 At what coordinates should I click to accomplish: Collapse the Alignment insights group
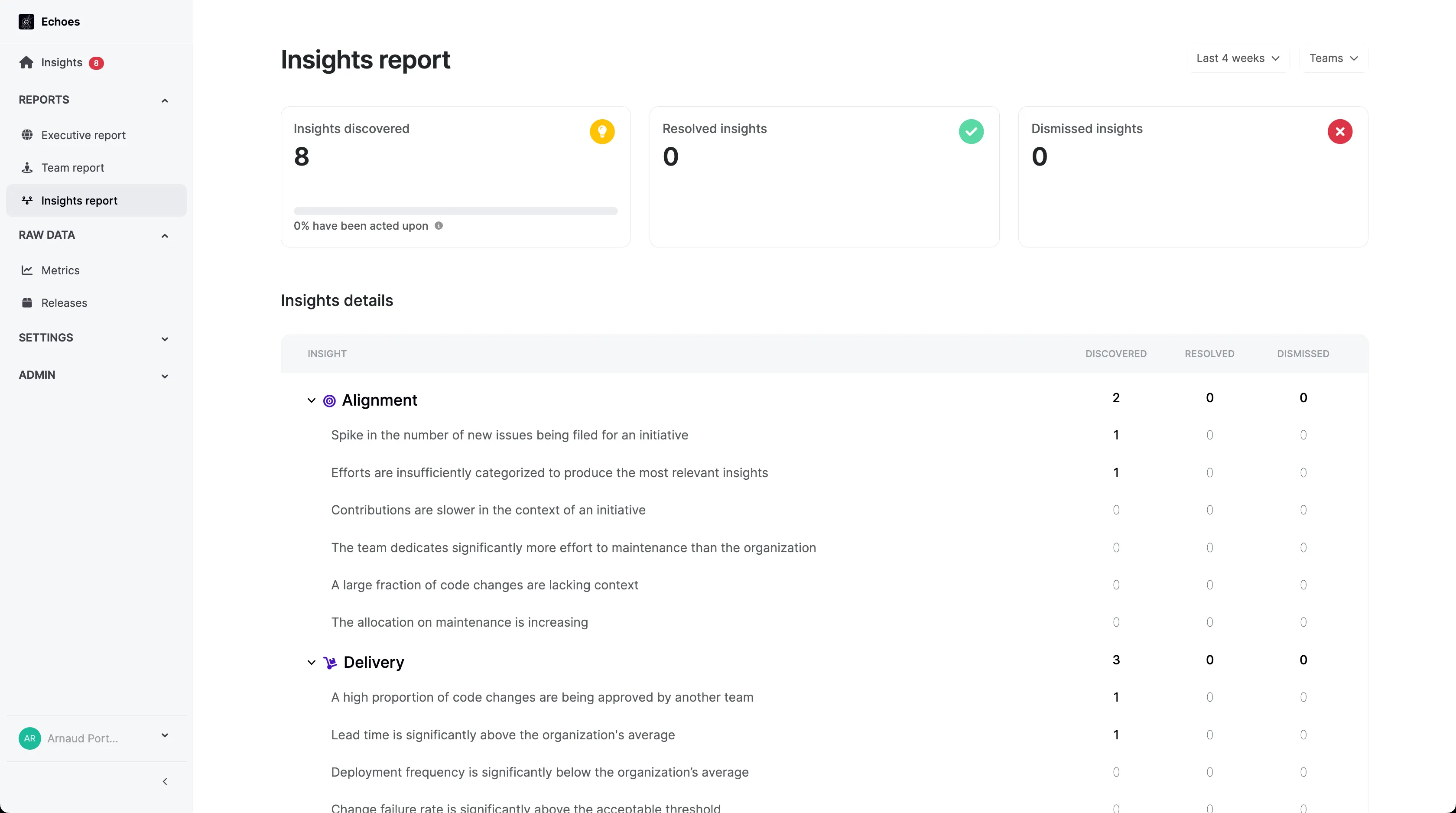(x=312, y=400)
